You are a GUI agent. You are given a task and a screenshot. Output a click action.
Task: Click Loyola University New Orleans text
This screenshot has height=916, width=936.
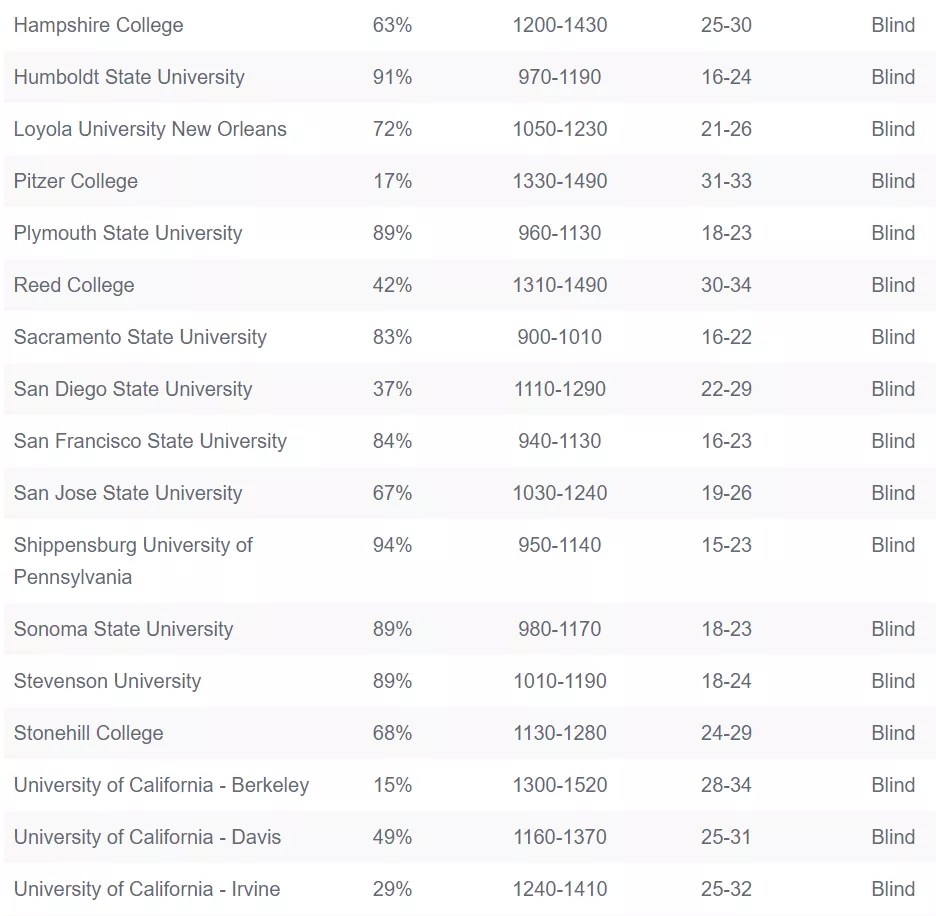150,129
